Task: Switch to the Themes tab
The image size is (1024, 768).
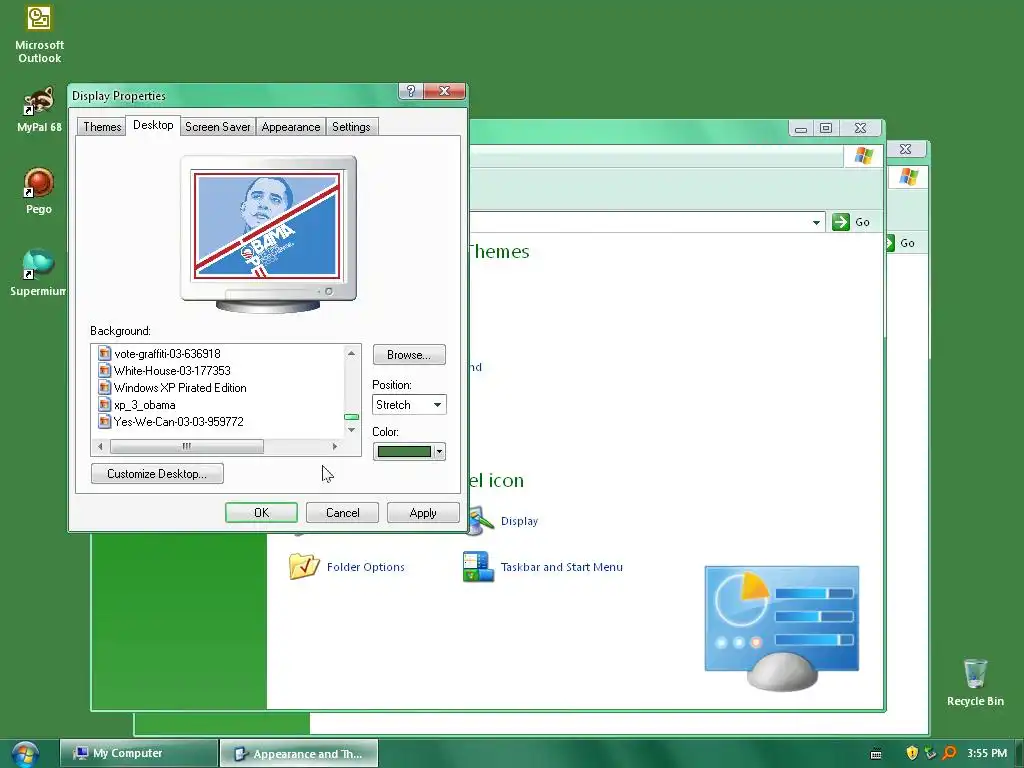Action: [x=102, y=127]
